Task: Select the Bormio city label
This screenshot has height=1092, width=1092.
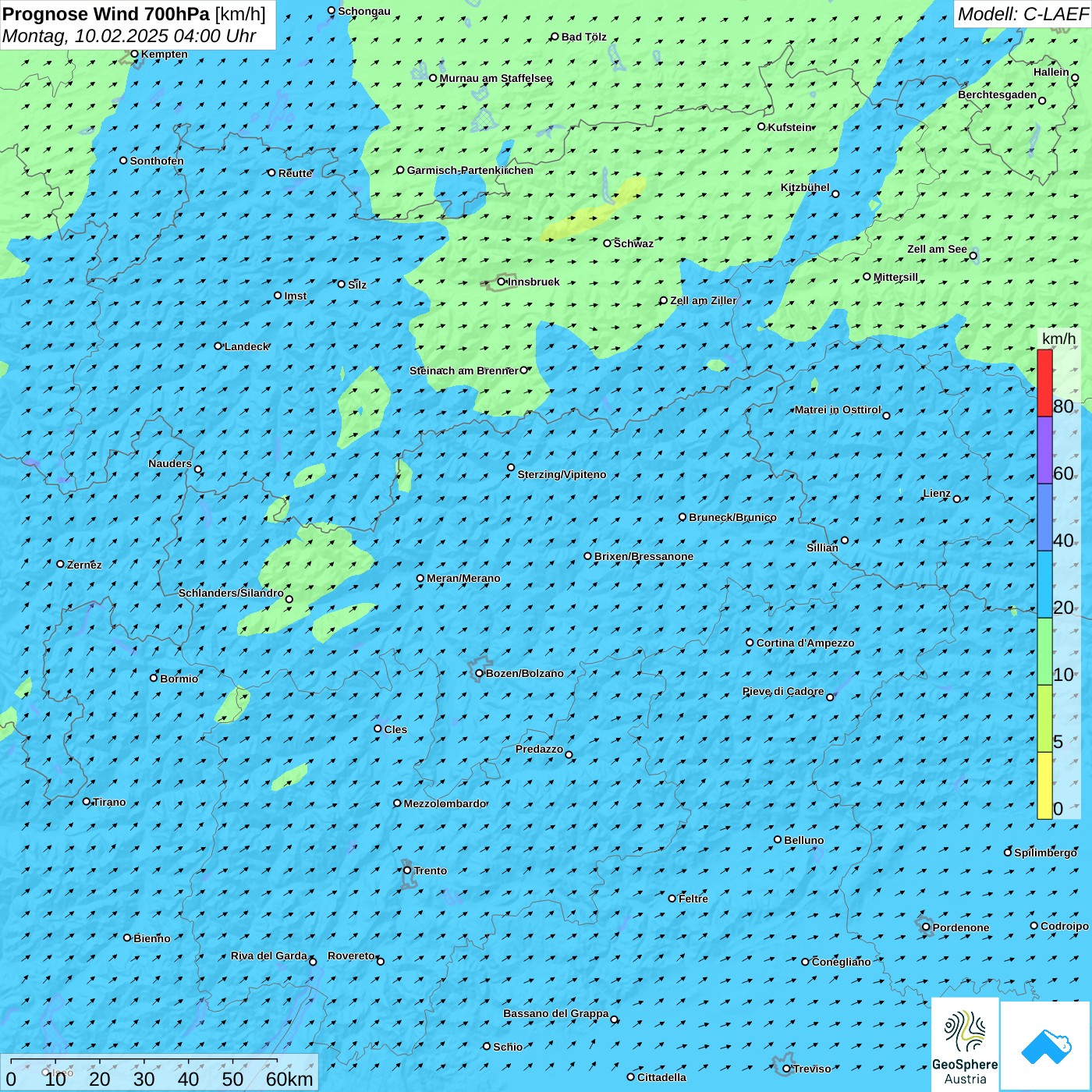Action: pos(179,679)
